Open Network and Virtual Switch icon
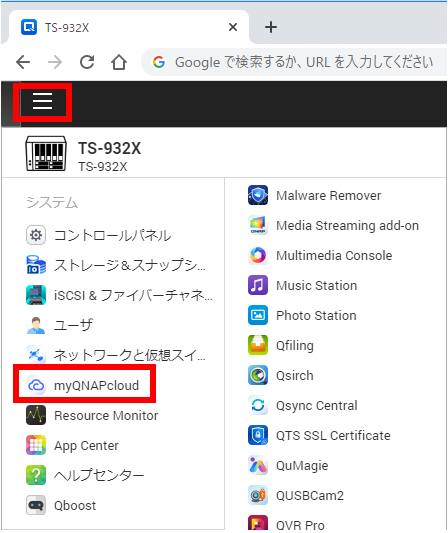The height and width of the screenshot is (533, 448). click(x=36, y=355)
